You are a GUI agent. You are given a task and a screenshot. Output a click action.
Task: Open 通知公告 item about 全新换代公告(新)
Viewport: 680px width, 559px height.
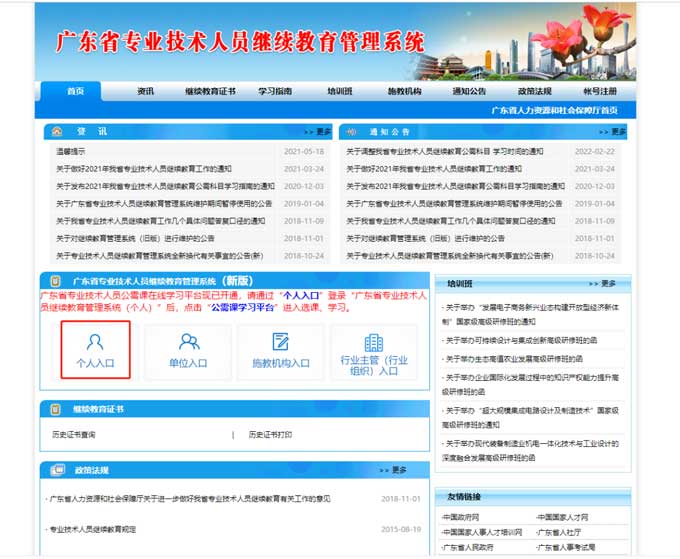click(450, 256)
